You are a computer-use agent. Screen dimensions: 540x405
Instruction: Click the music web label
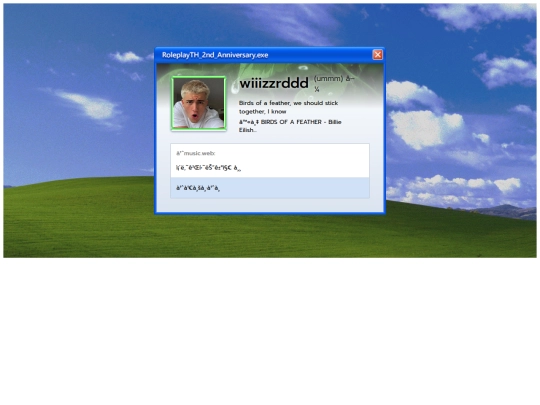[195, 153]
